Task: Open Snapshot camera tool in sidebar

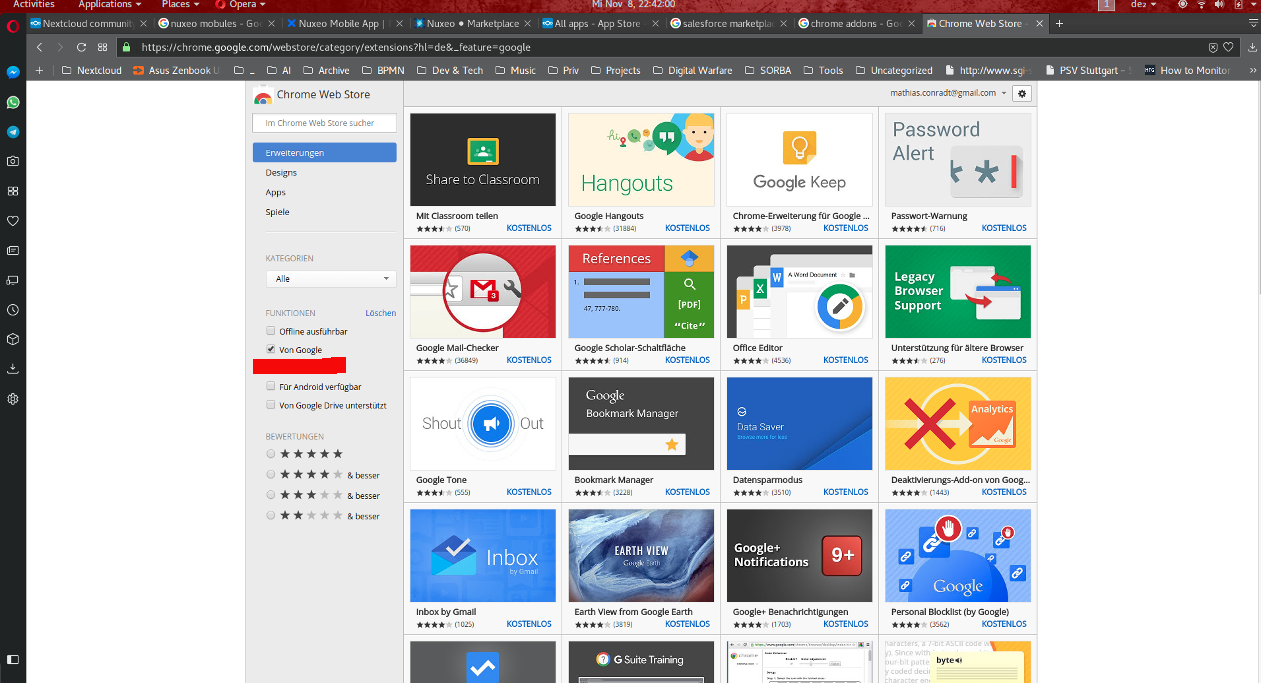Action: tap(13, 161)
